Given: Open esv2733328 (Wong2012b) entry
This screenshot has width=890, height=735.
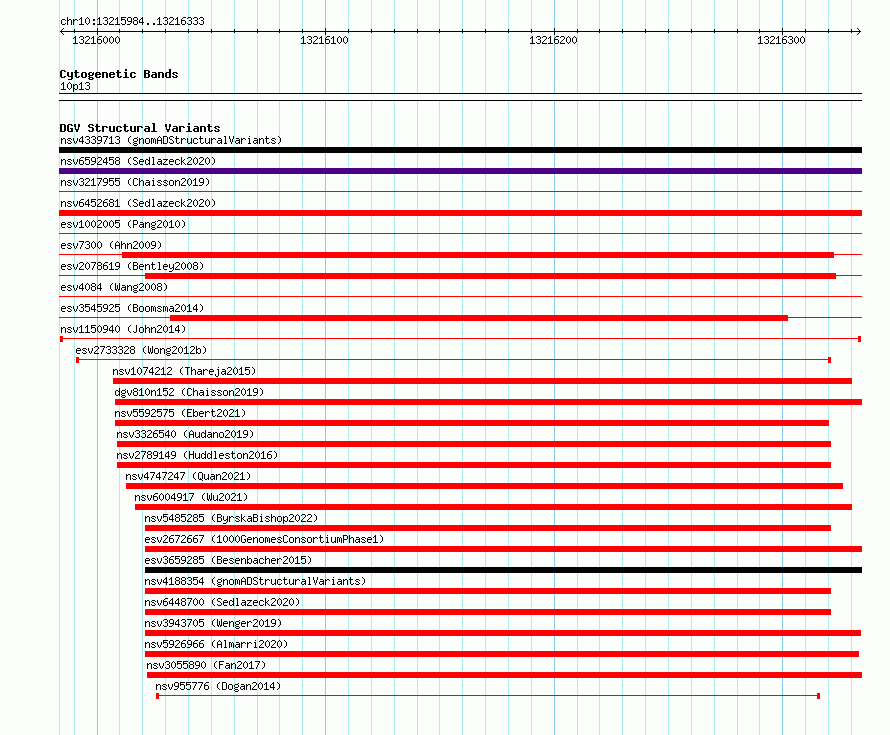Looking at the screenshot, I should 141,350.
